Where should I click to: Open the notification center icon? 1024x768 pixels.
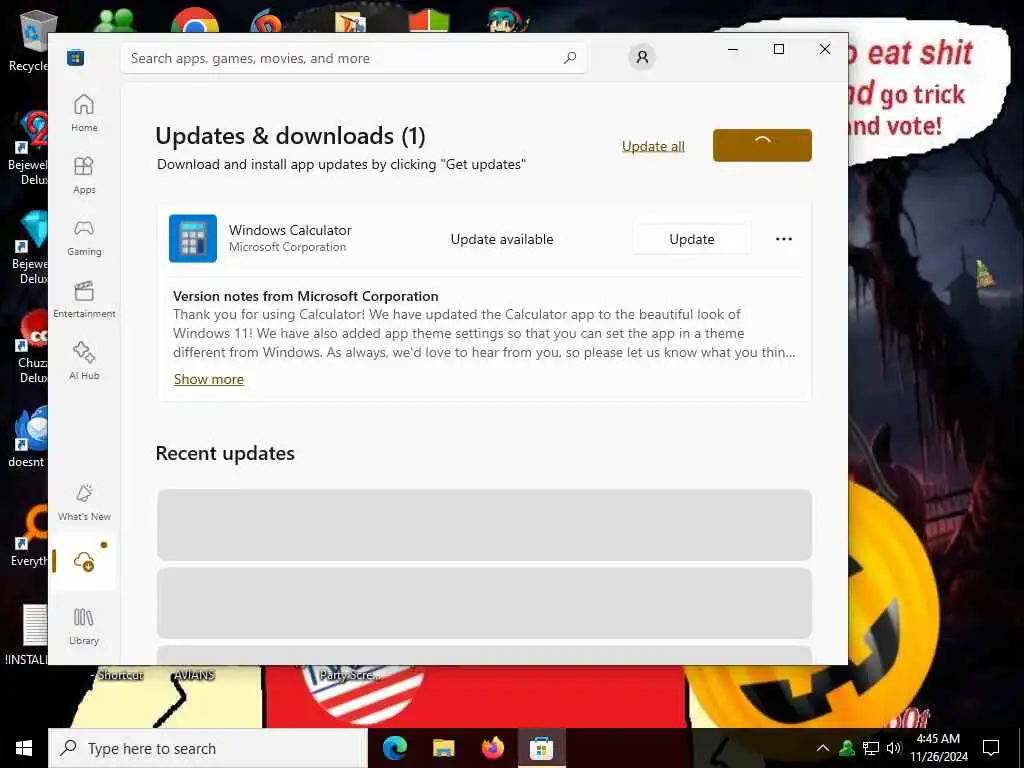tap(991, 748)
